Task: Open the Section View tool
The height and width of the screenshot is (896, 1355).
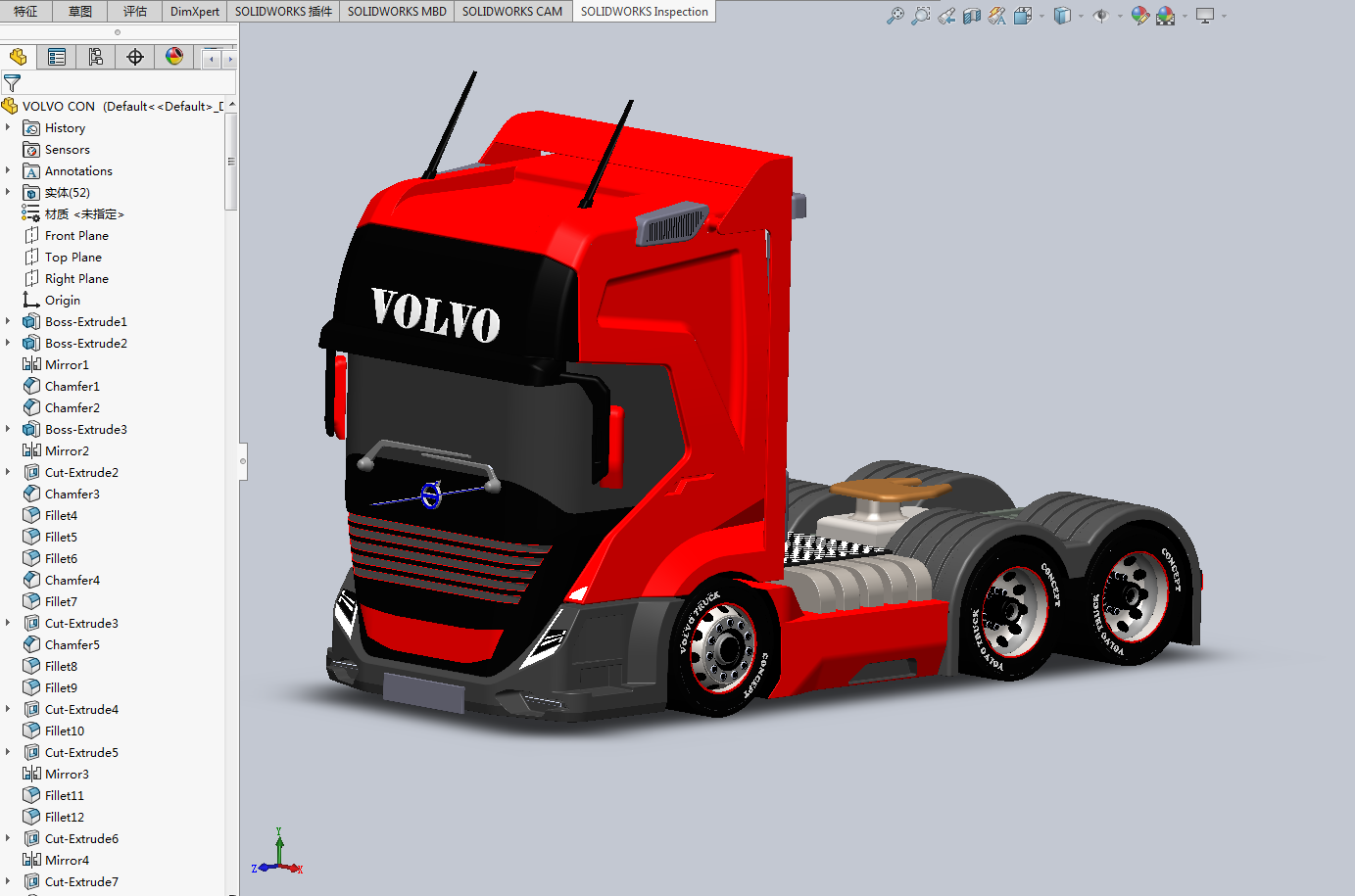Action: coord(972,16)
